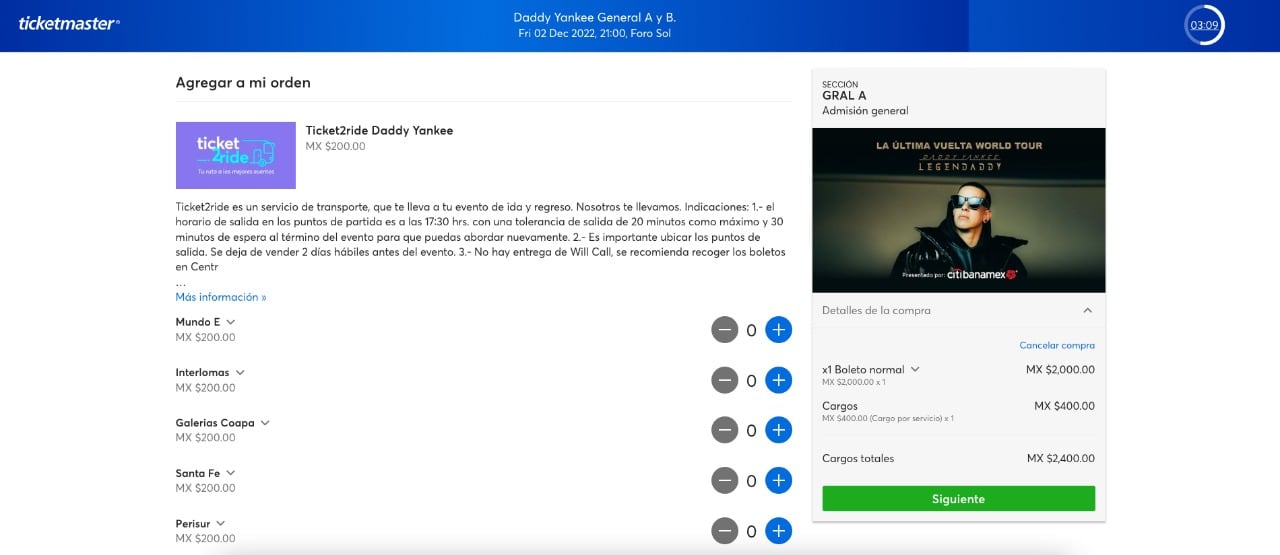This screenshot has height=555, width=1280.
Task: Click the green Siguiente button
Action: 958,498
